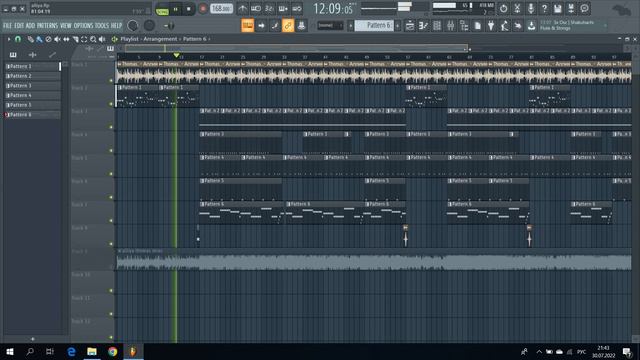
Task: Click the arrow left of the Pattern 6 selector
Action: coord(350,25)
